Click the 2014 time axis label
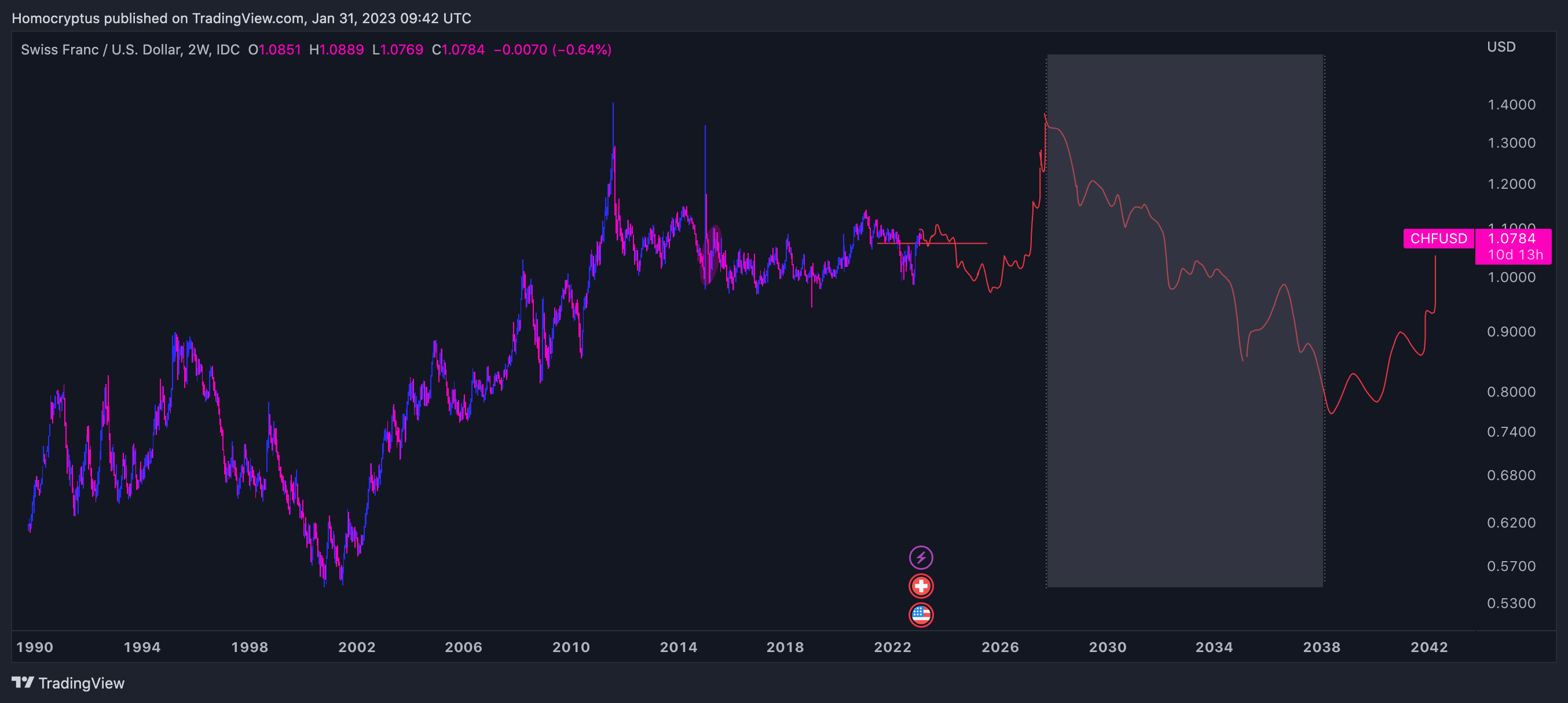The image size is (1568, 703). tap(679, 646)
